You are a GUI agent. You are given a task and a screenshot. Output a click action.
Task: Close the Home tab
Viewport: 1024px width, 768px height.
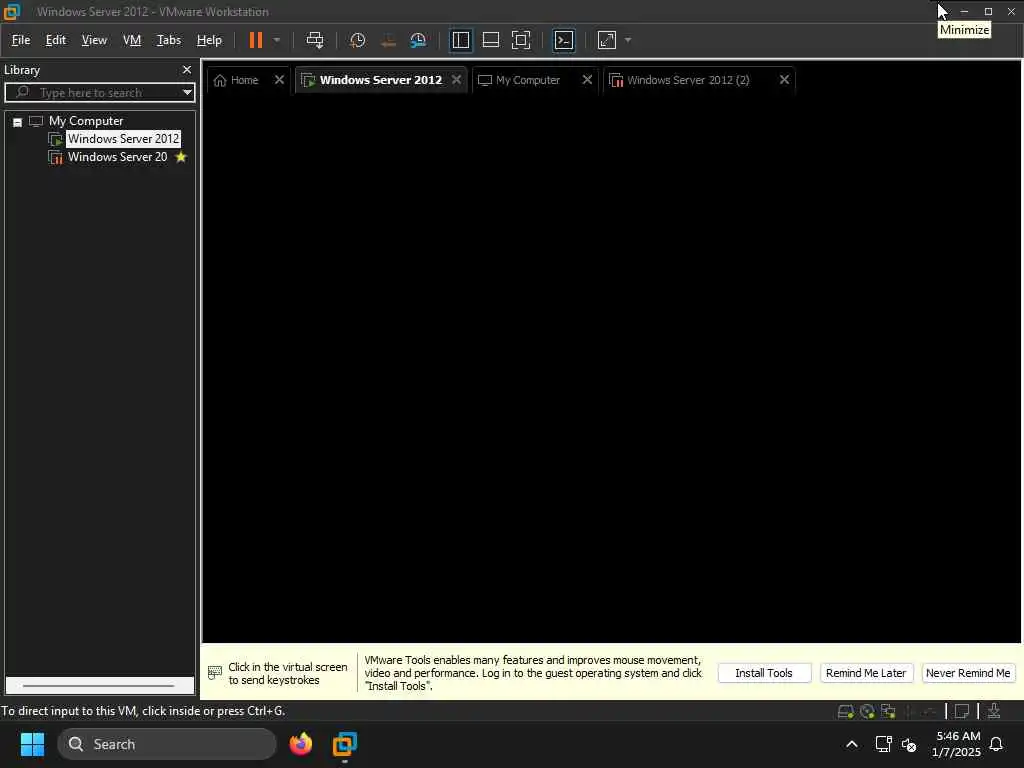pos(279,79)
